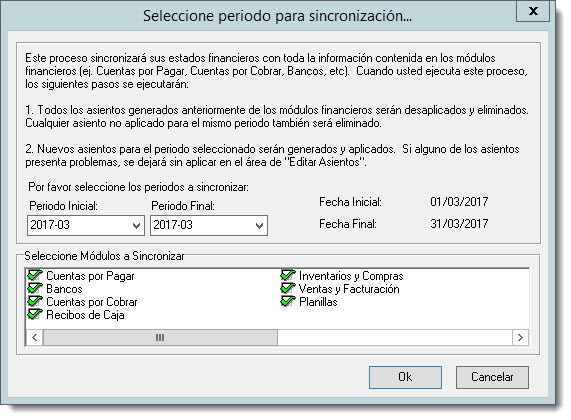The image size is (571, 420).
Task: Close the sincronización dialog window
Action: 533,11
